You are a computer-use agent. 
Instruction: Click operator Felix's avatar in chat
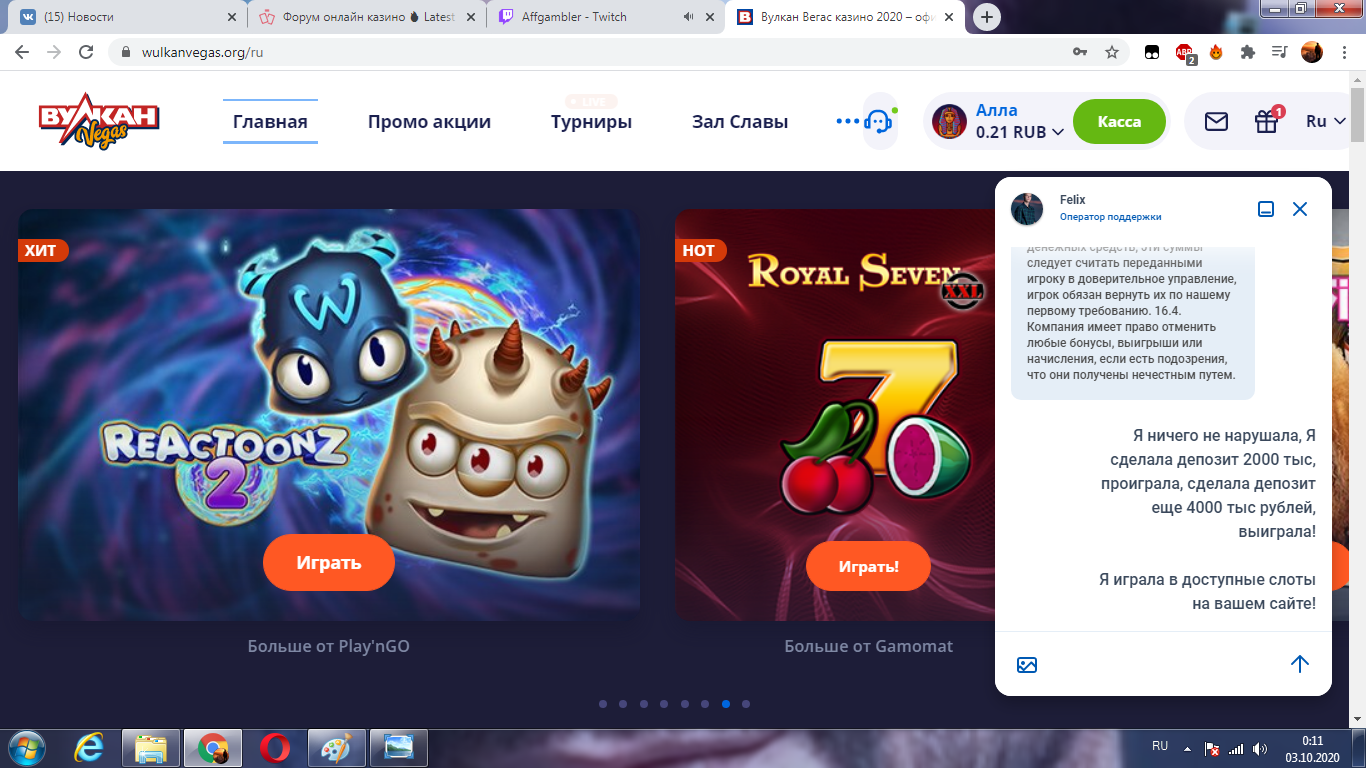click(x=1027, y=208)
